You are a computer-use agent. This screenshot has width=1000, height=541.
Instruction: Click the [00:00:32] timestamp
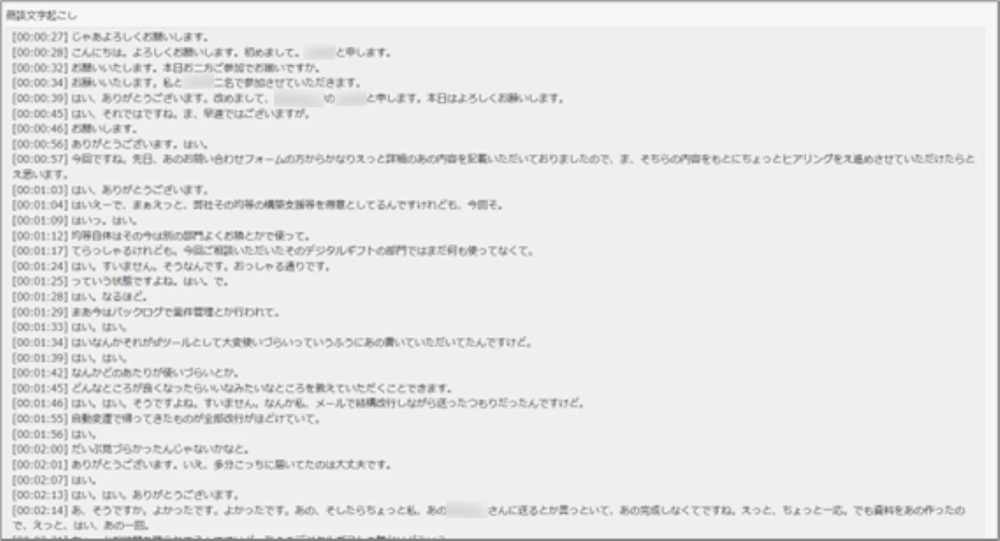(39, 67)
